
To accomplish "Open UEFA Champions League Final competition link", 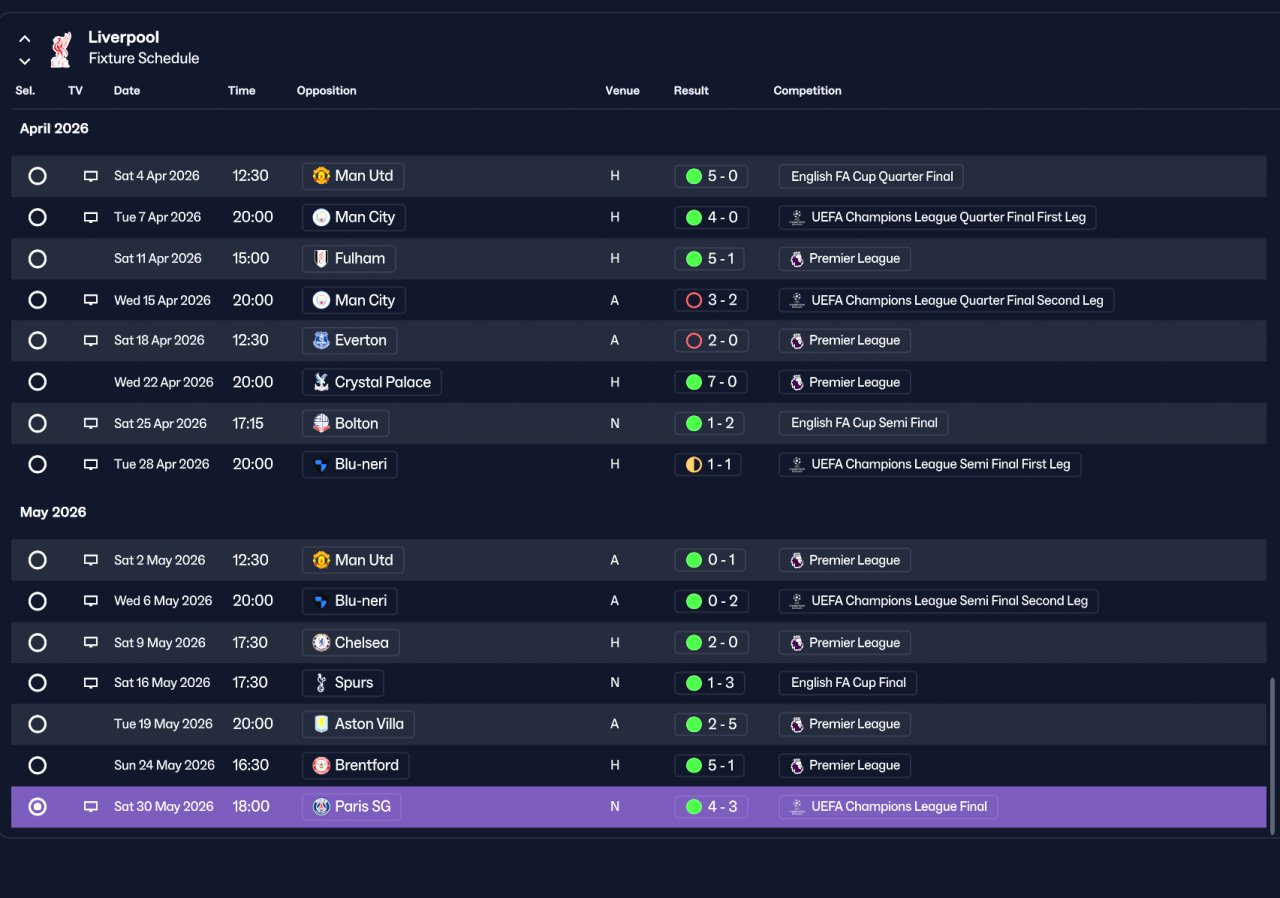I will tap(888, 807).
